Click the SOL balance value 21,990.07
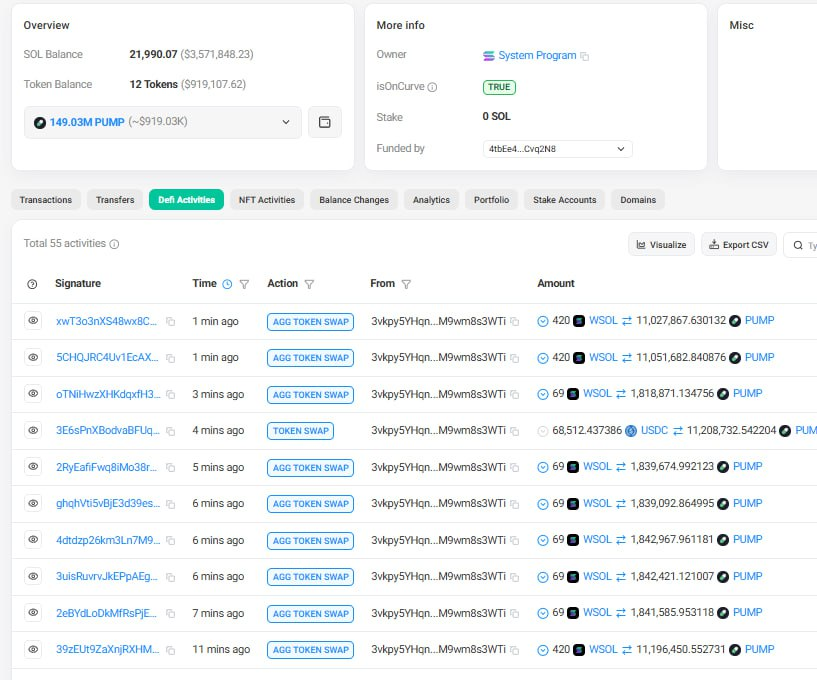This screenshot has width=817, height=680. click(x=153, y=54)
